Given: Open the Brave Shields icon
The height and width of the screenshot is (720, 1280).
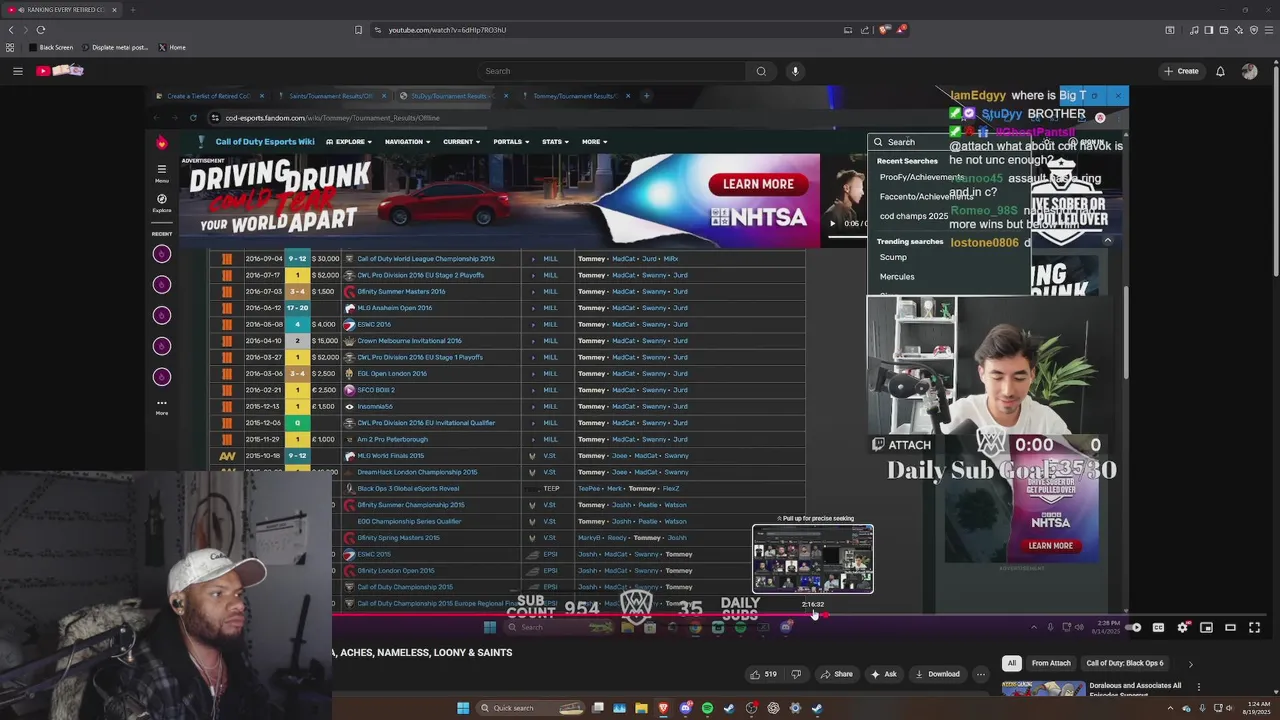Looking at the screenshot, I should [884, 30].
